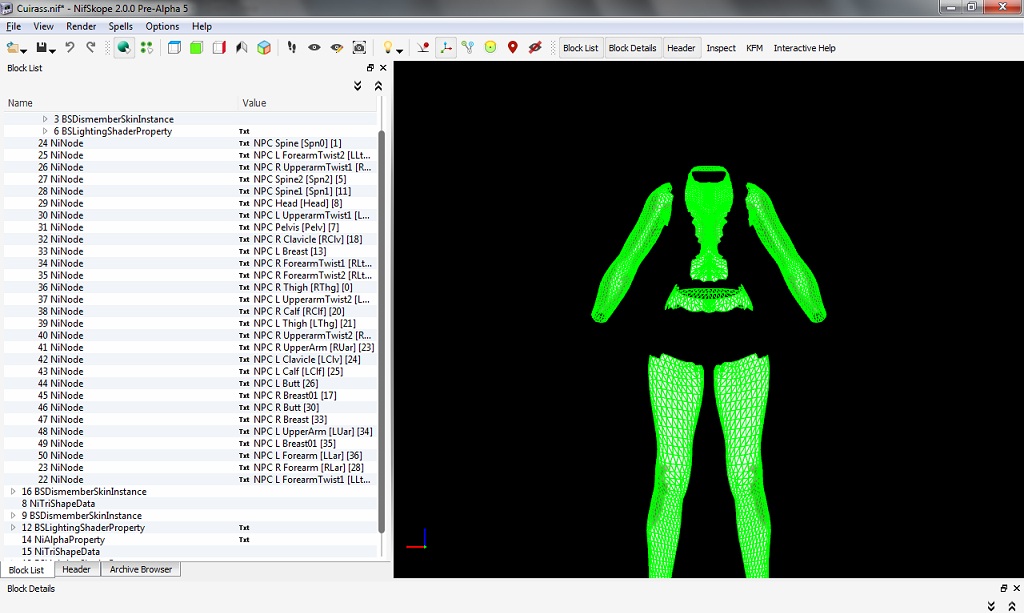Click the Redo arrow icon

click(91, 48)
